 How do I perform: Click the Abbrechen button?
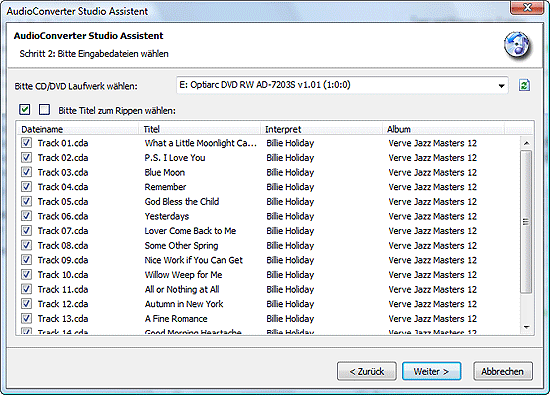tap(503, 371)
